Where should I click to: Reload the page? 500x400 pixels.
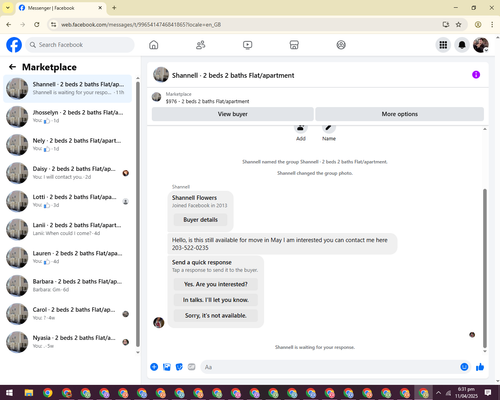pos(37,24)
